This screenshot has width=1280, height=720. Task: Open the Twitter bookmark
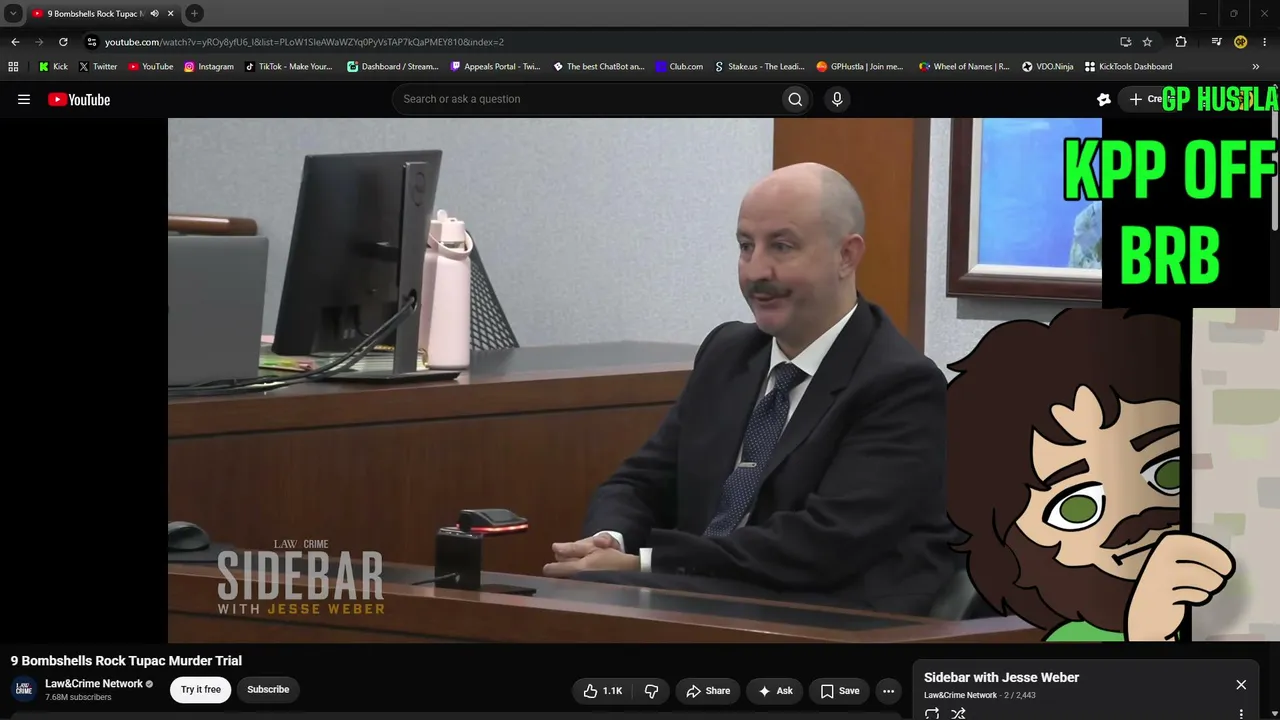[98, 67]
